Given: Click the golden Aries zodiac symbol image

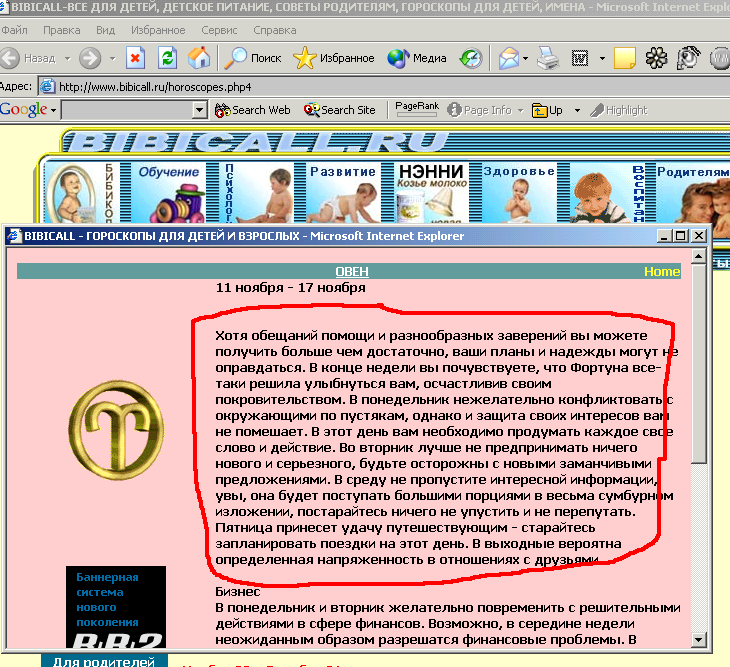Looking at the screenshot, I should coord(116,430).
